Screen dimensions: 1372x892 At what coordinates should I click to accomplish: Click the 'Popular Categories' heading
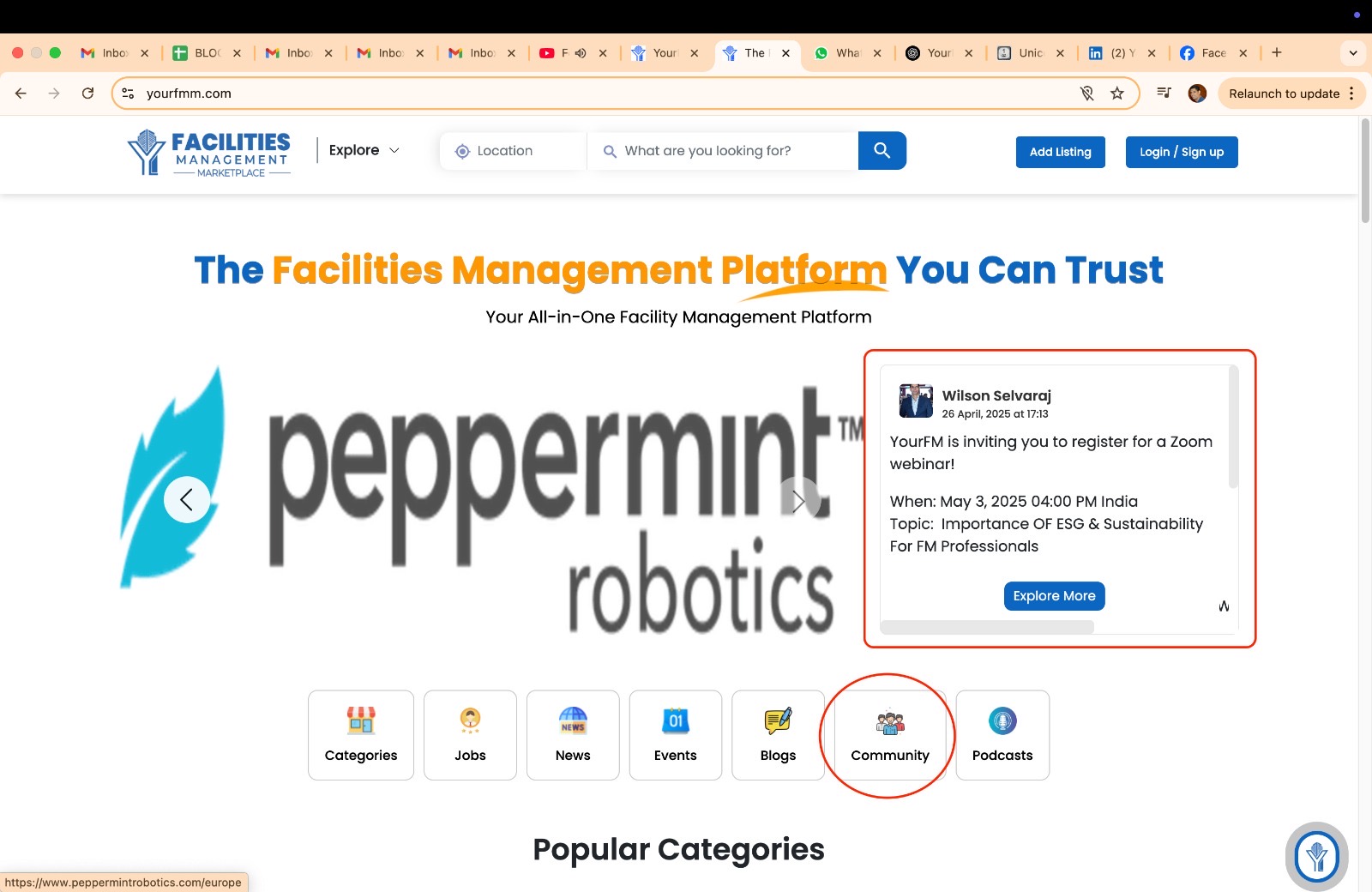678,849
